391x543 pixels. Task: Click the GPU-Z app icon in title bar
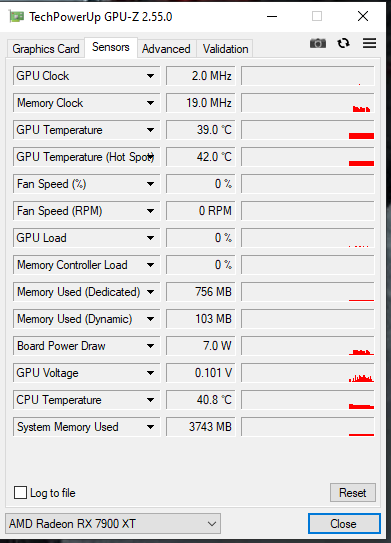[17, 16]
